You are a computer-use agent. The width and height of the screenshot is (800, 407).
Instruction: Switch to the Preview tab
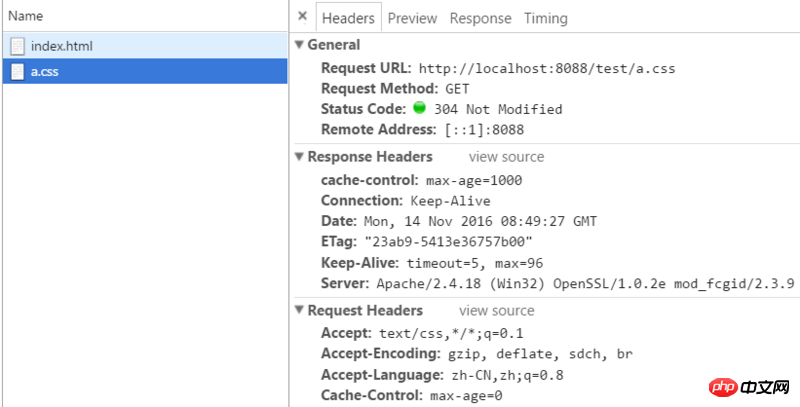pos(412,18)
